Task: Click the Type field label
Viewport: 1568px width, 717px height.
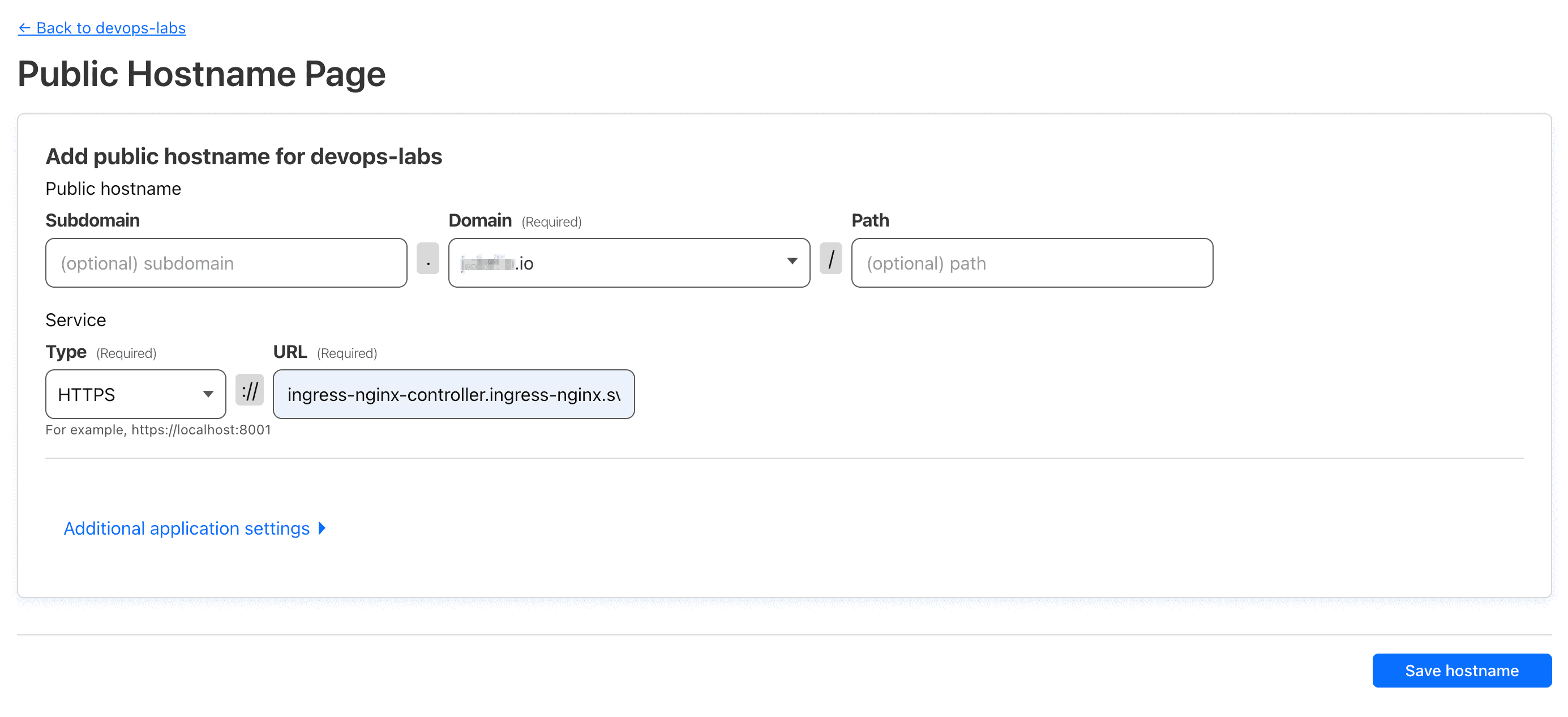Action: 66,352
